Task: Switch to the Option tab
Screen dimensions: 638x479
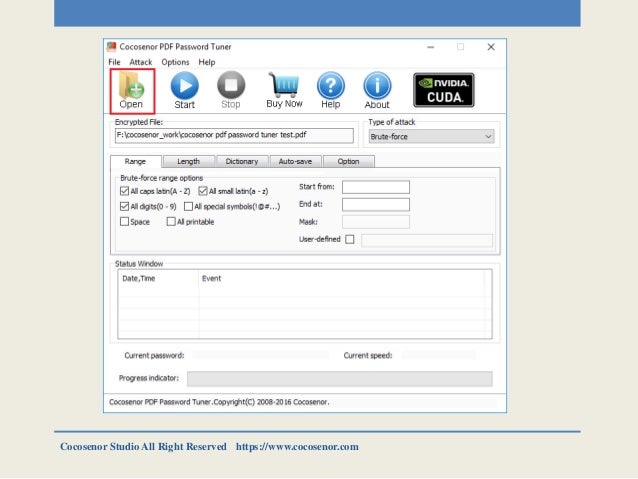Action: coord(348,162)
